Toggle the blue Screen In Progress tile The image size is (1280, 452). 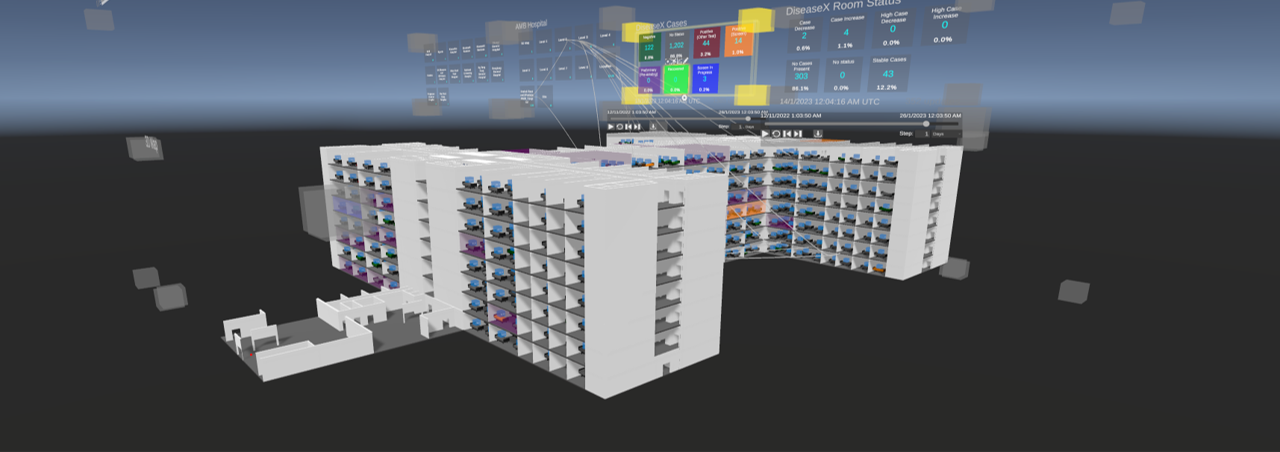(706, 81)
